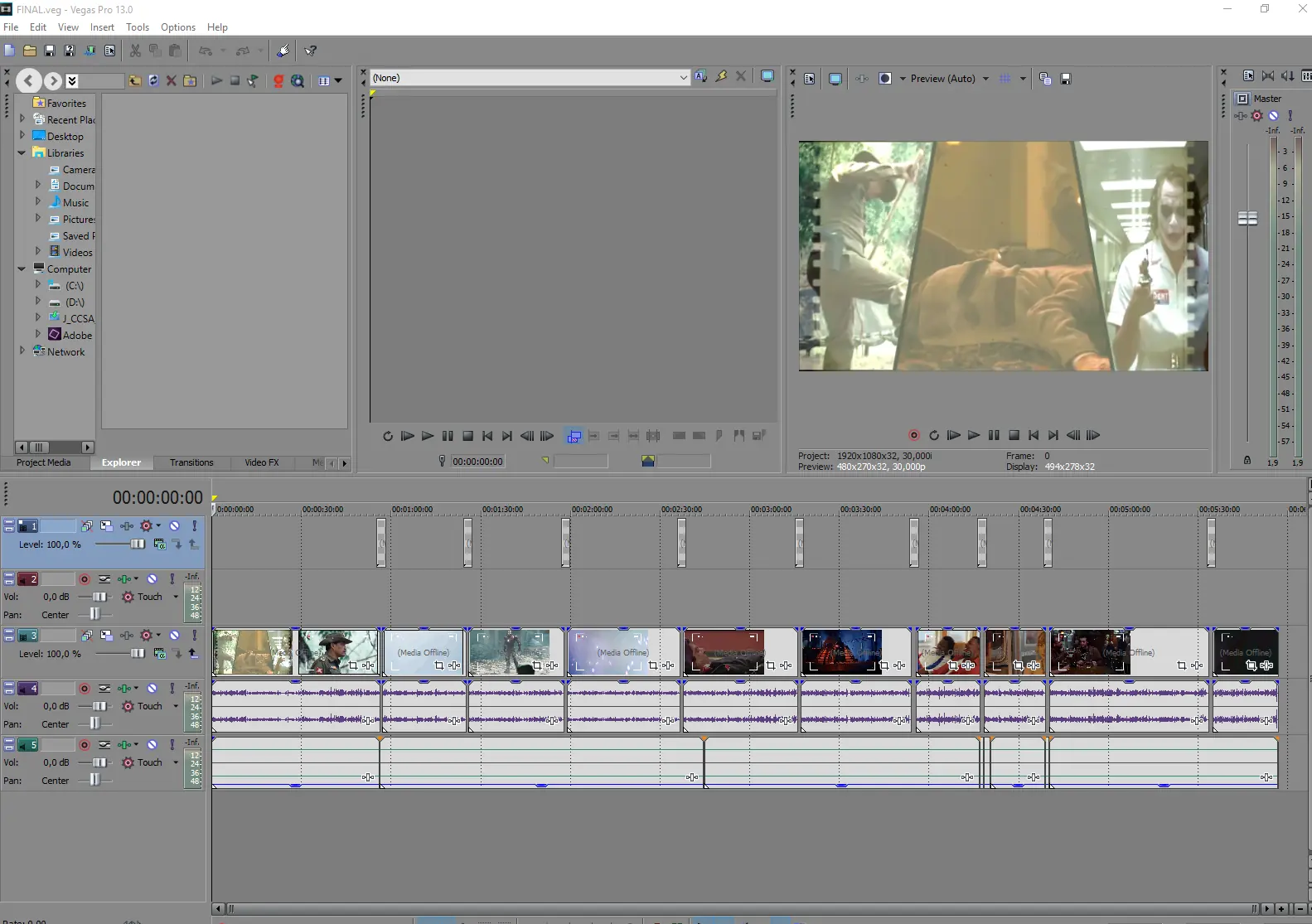This screenshot has width=1312, height=924.
Task: Click Record in the preview transport
Action: 914,435
